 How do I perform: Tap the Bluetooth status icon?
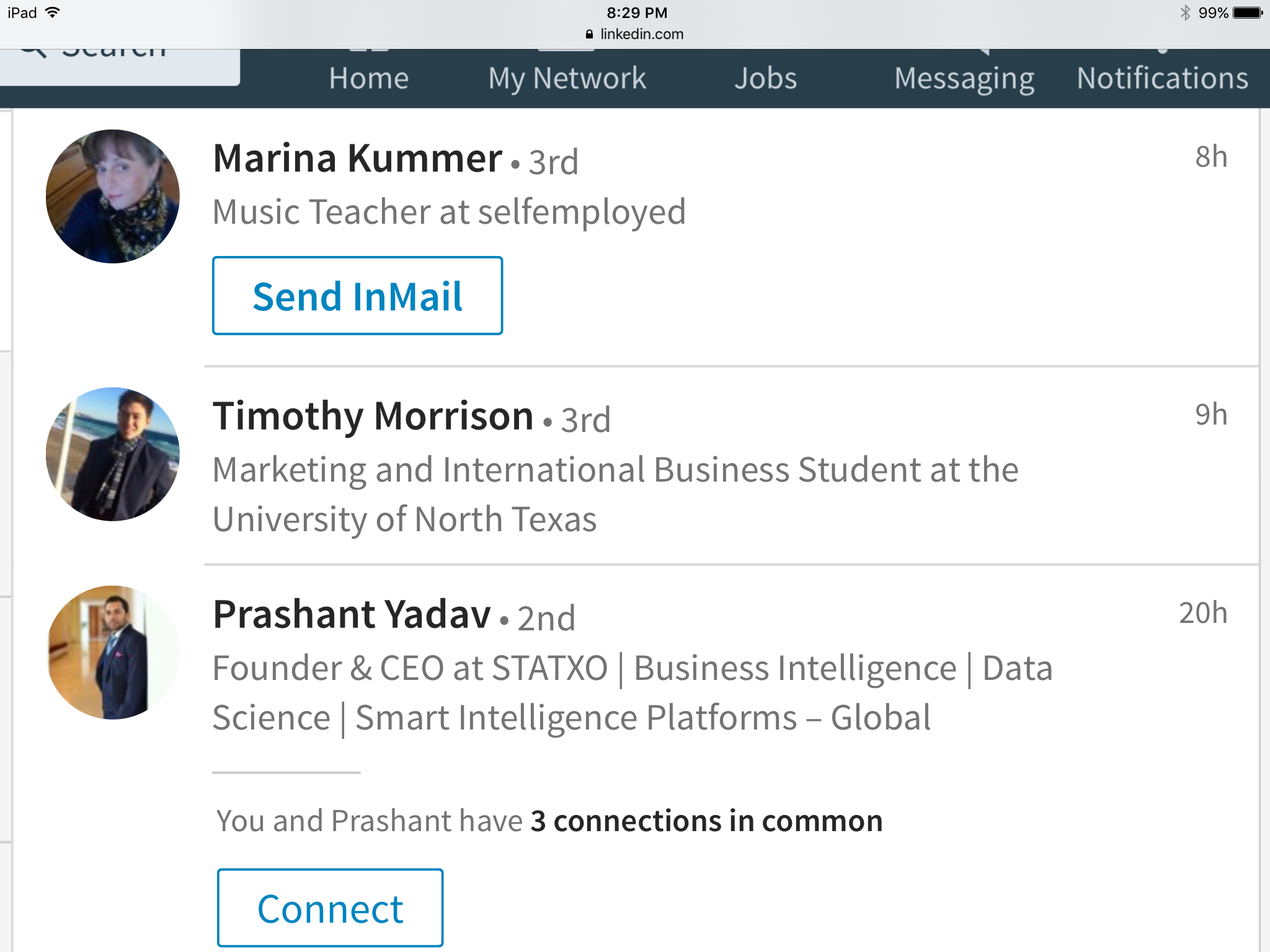[1185, 12]
